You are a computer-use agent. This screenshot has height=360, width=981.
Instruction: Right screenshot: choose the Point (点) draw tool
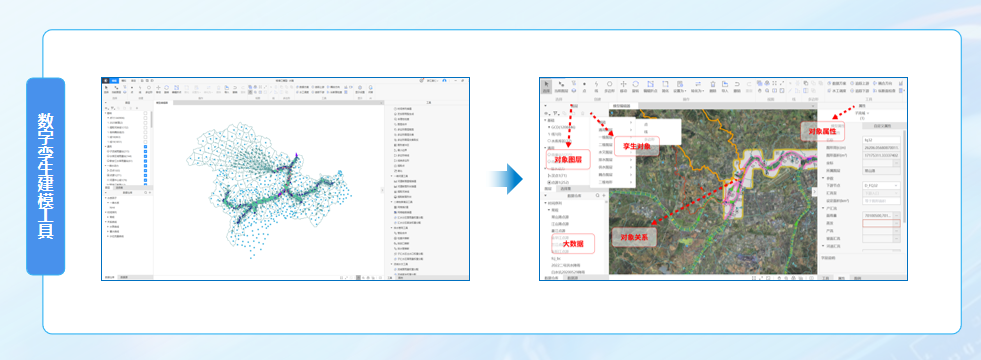[x=584, y=86]
